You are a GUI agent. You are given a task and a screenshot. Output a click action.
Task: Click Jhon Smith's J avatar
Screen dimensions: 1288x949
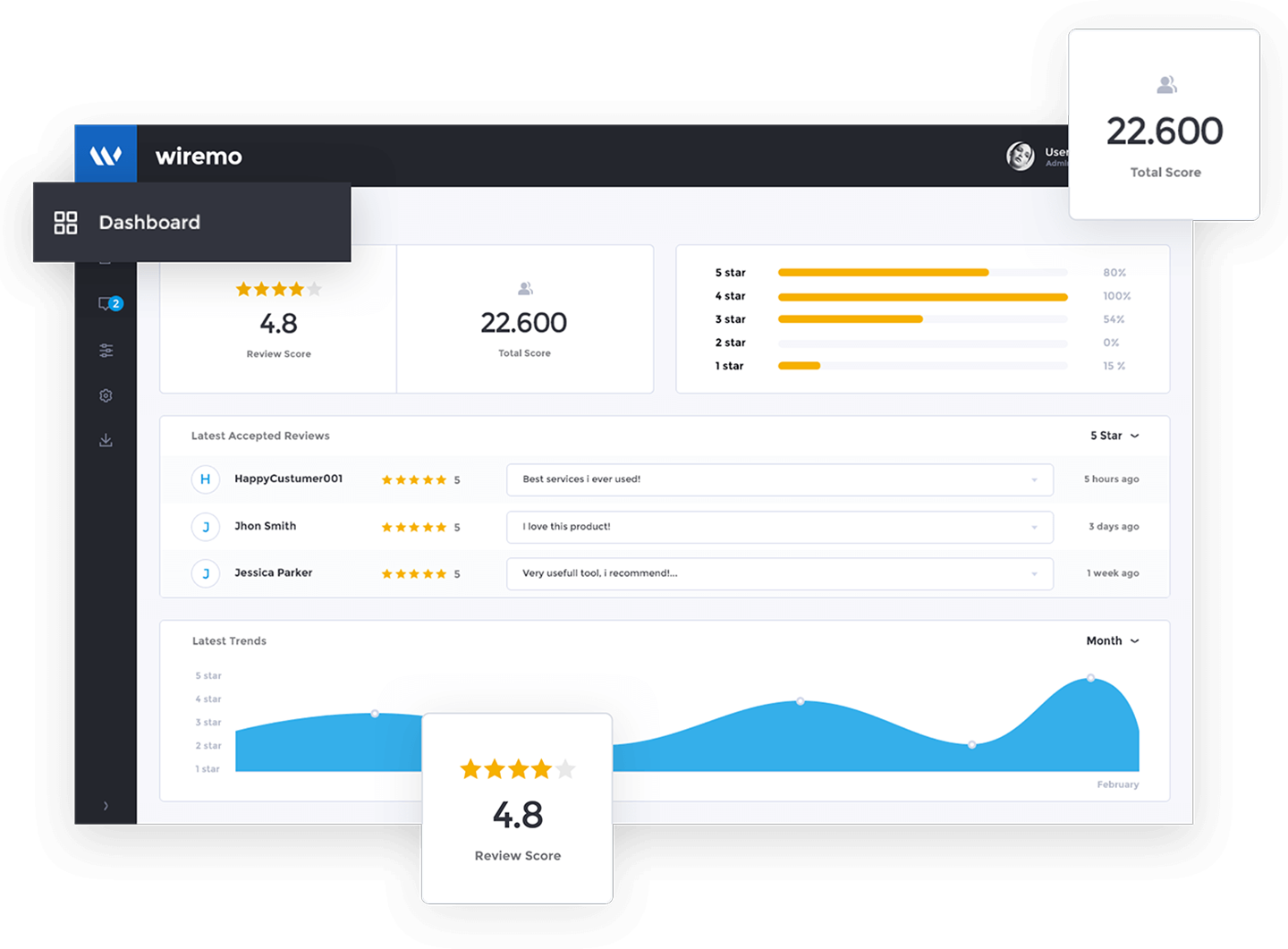click(206, 527)
